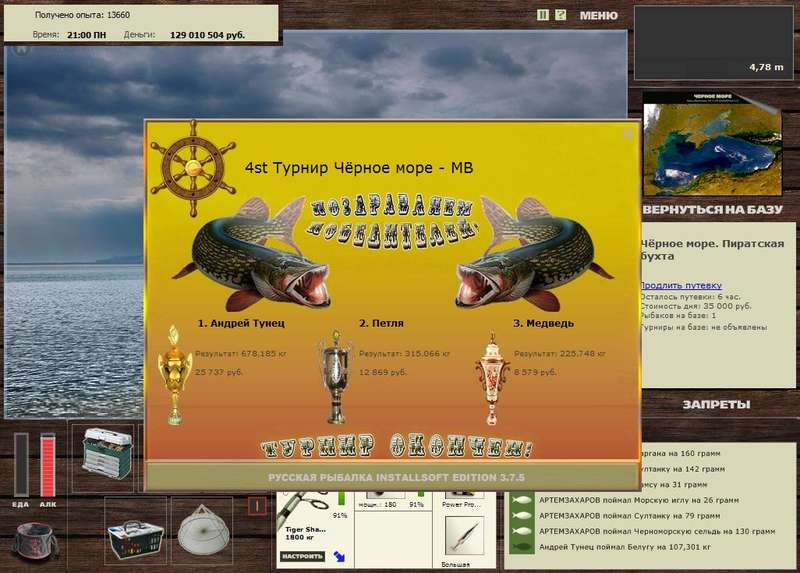800x573 pixels.
Task: Pause the game with the pause icon
Action: [x=543, y=15]
